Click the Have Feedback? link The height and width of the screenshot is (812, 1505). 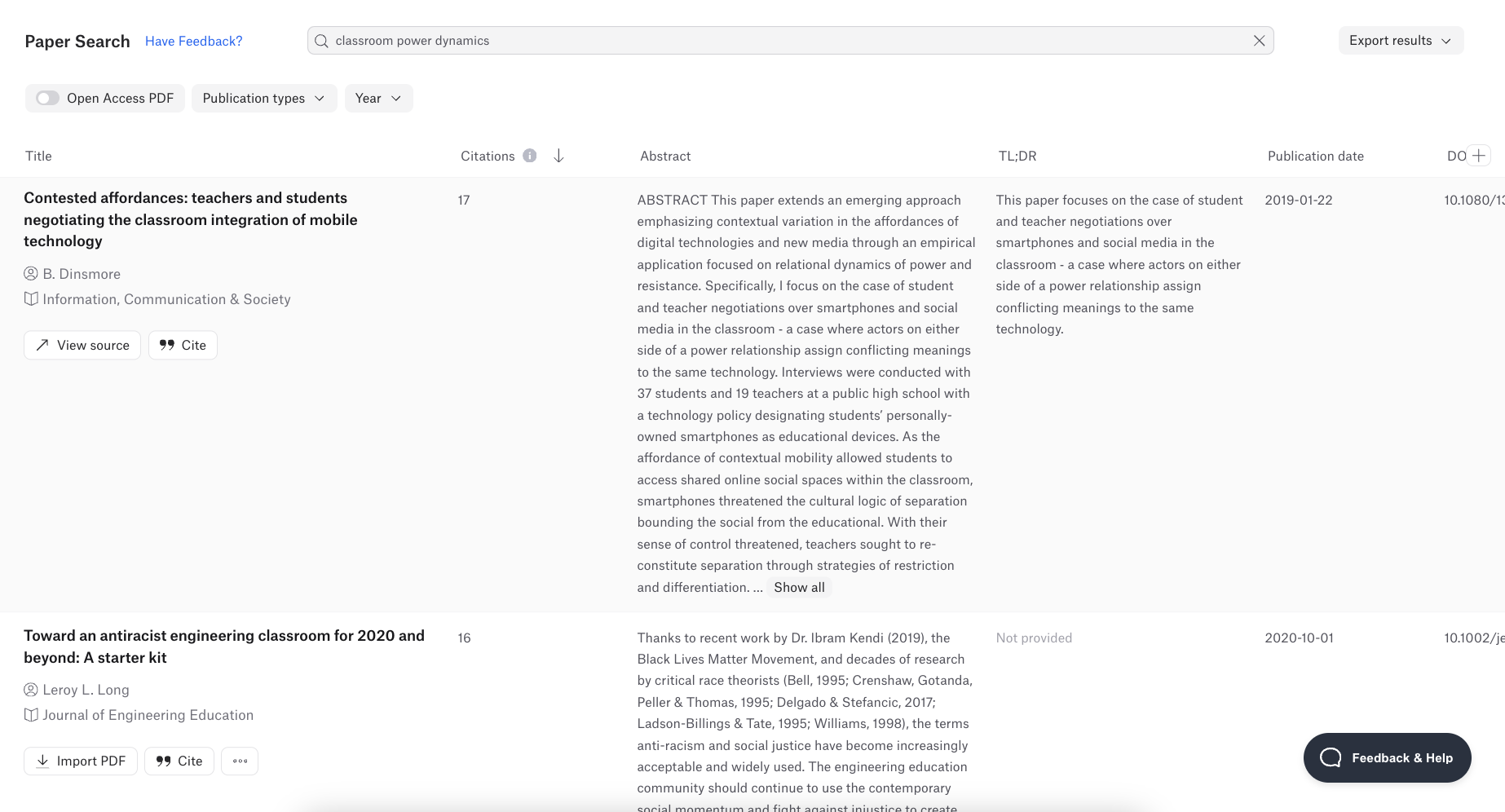(x=193, y=41)
